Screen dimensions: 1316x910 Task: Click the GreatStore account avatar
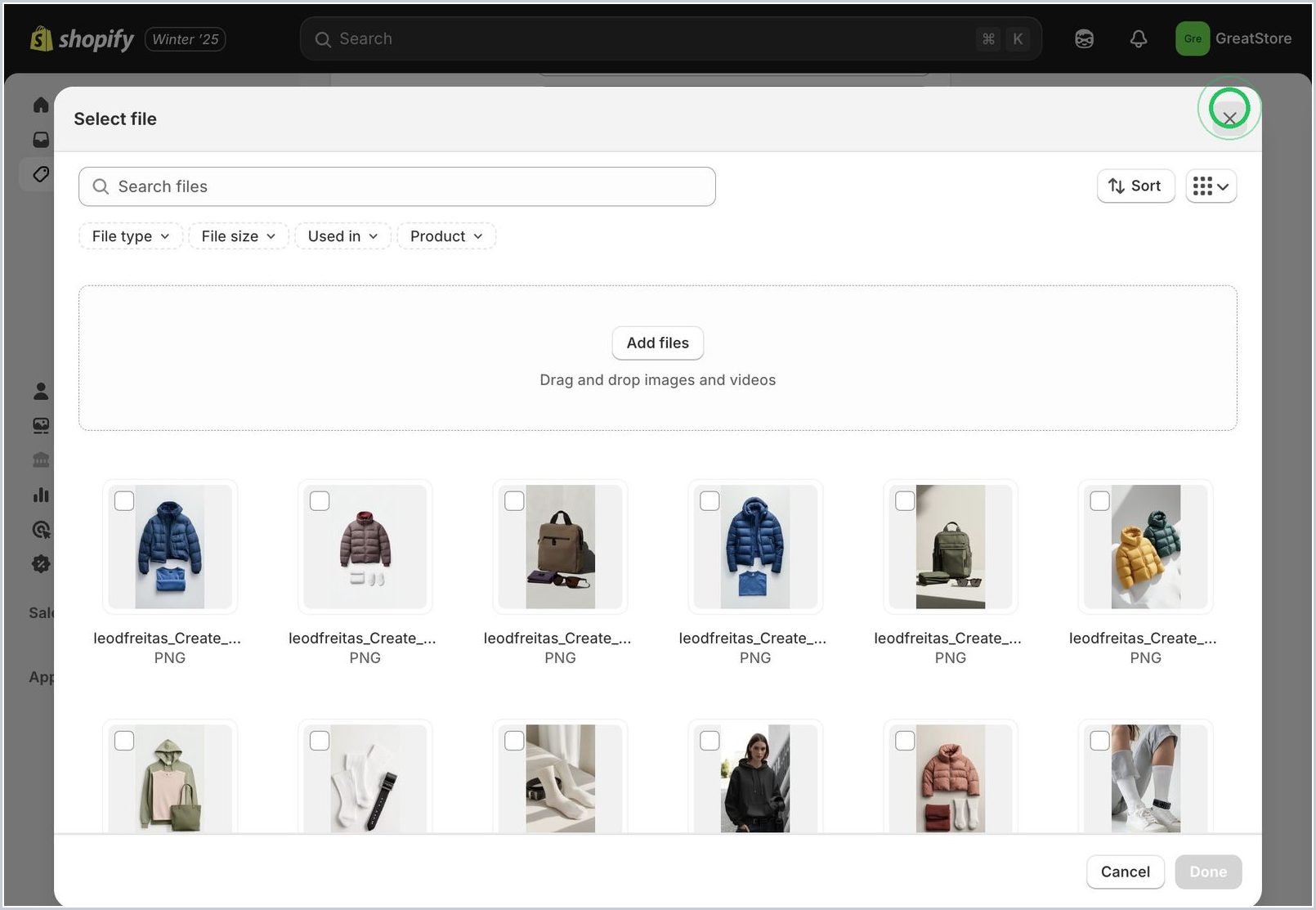[x=1193, y=38]
